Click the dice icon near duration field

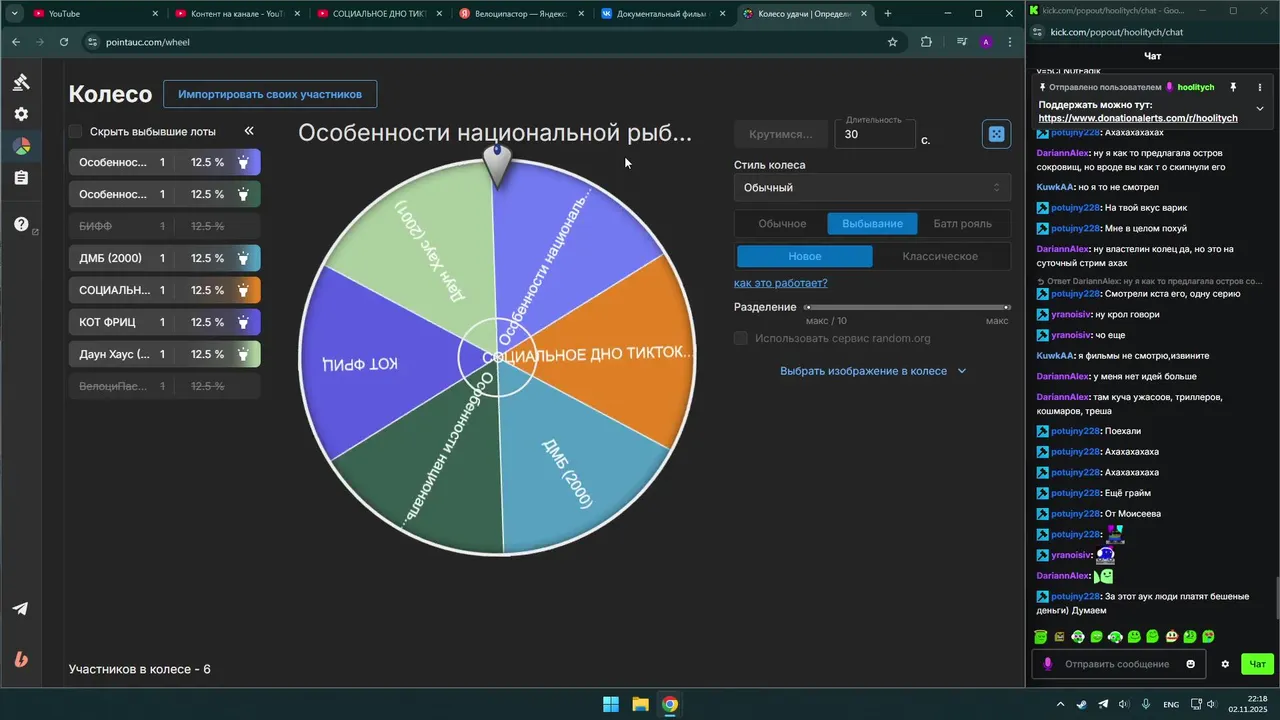[x=996, y=134]
